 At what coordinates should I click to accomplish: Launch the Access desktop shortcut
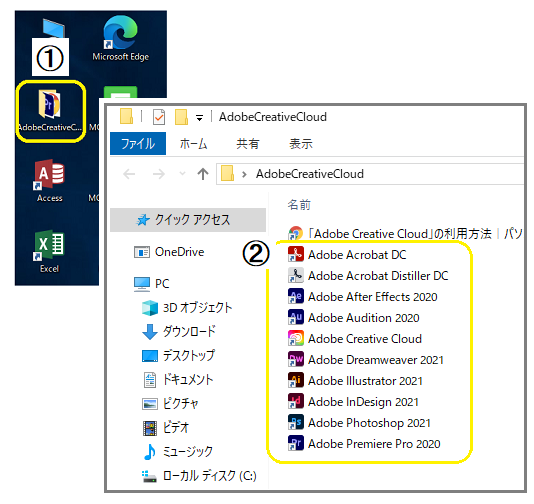[x=50, y=181]
